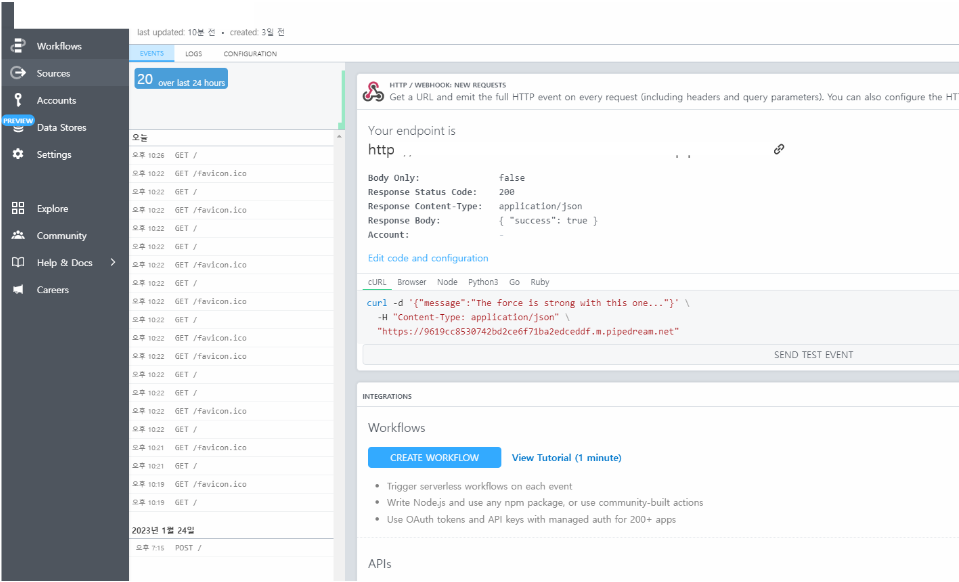Switch to the EVENTS tab

pyautogui.click(x=152, y=54)
